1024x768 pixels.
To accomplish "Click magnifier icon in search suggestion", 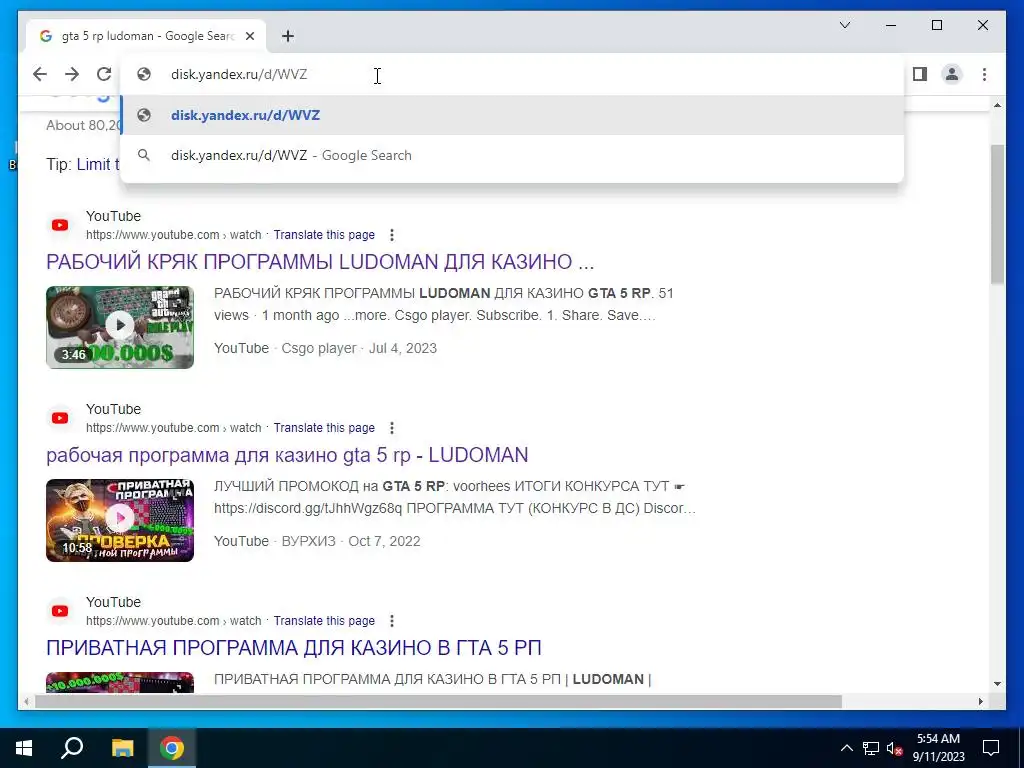I will coord(144,155).
